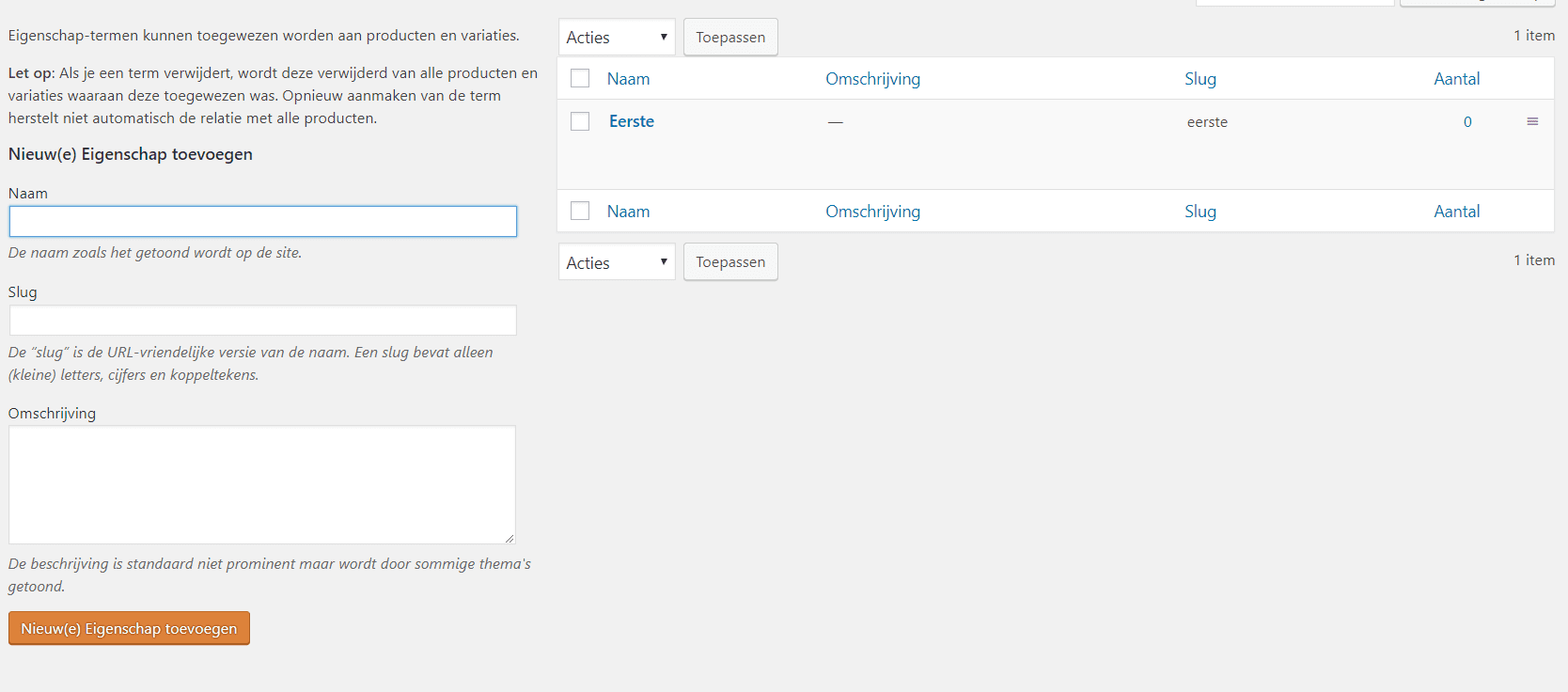Click the "Let op:" warning paragraph
The height and width of the screenshot is (692, 1568).
pos(273,96)
